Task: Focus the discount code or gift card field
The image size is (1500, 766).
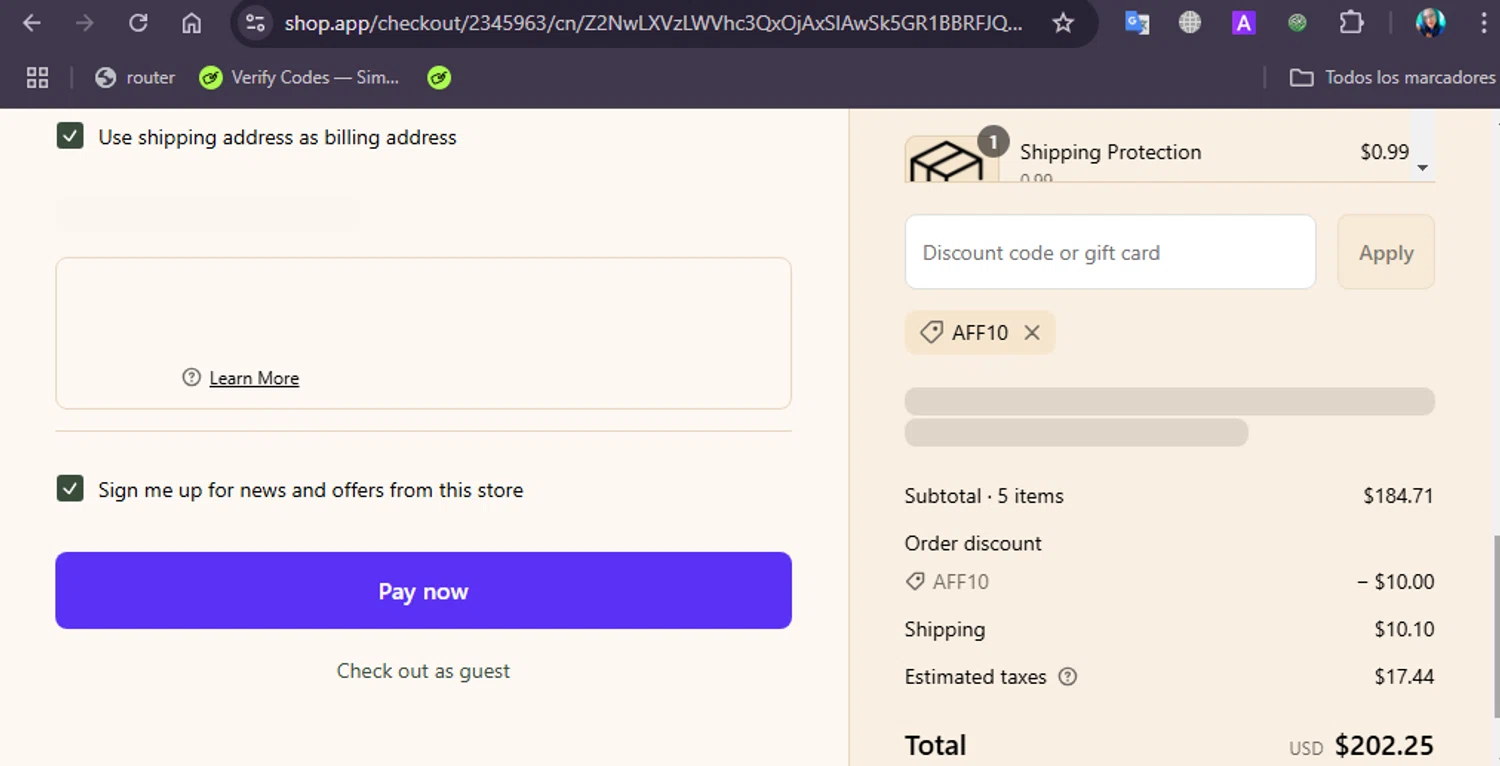Action: pos(1110,253)
